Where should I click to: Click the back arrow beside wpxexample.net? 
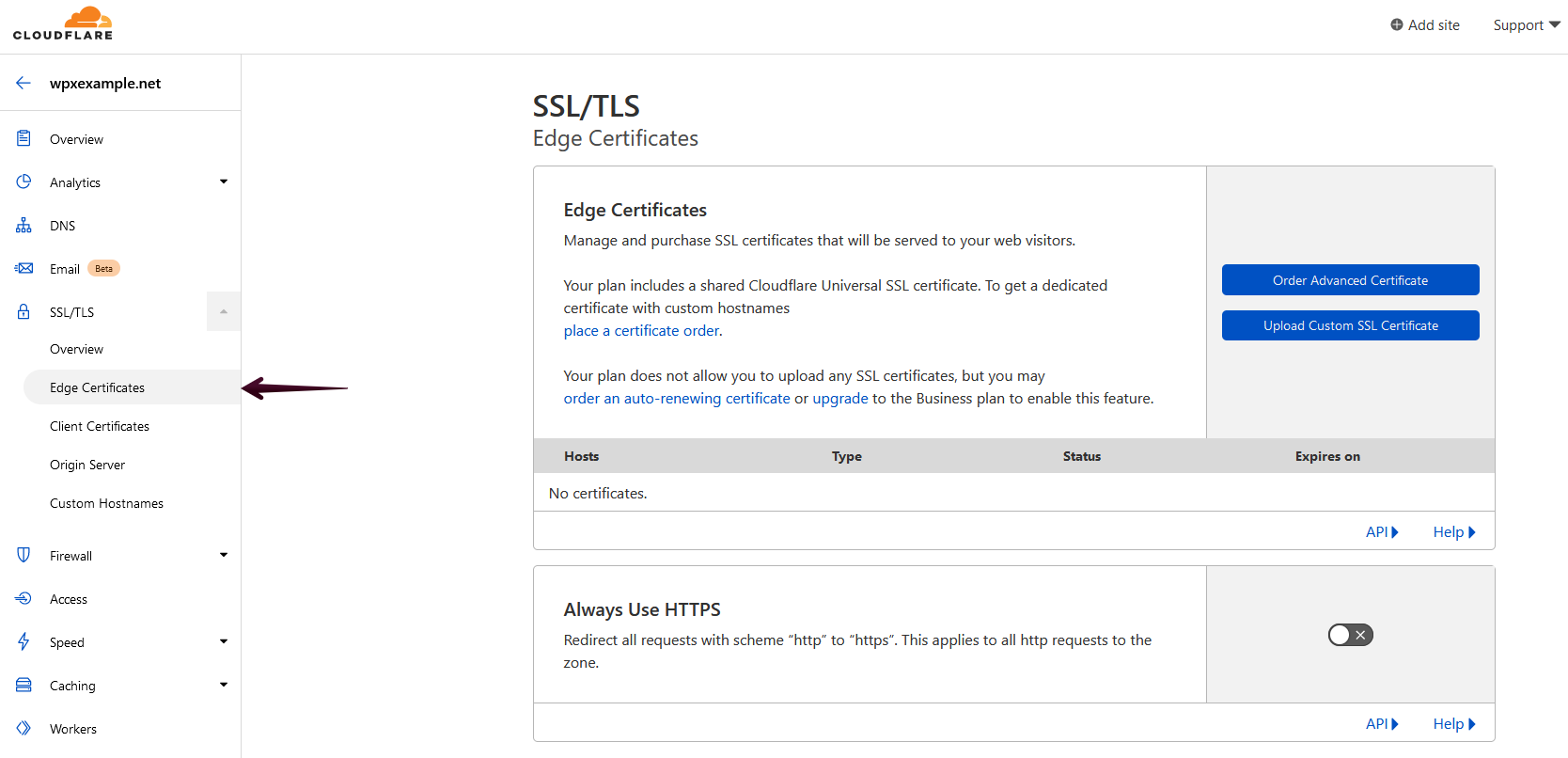point(24,83)
